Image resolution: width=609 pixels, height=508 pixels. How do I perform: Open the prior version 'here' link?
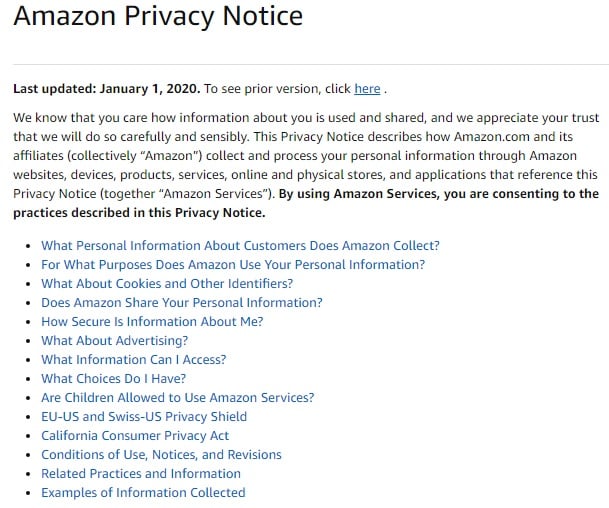coord(367,89)
